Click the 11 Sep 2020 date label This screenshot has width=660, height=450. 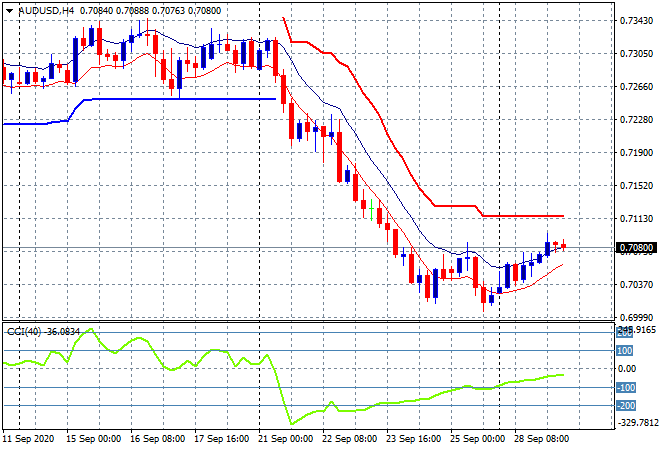(29, 440)
